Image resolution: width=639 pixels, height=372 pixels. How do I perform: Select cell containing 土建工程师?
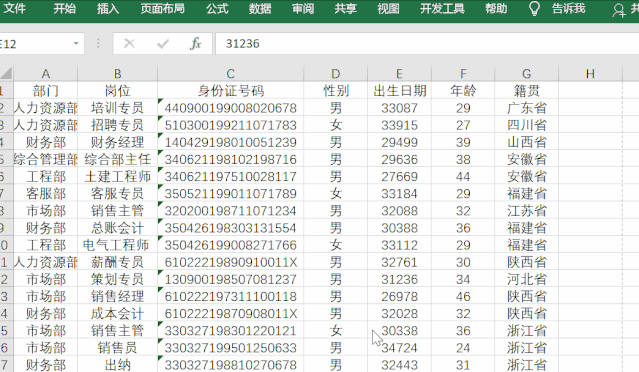tap(117, 176)
